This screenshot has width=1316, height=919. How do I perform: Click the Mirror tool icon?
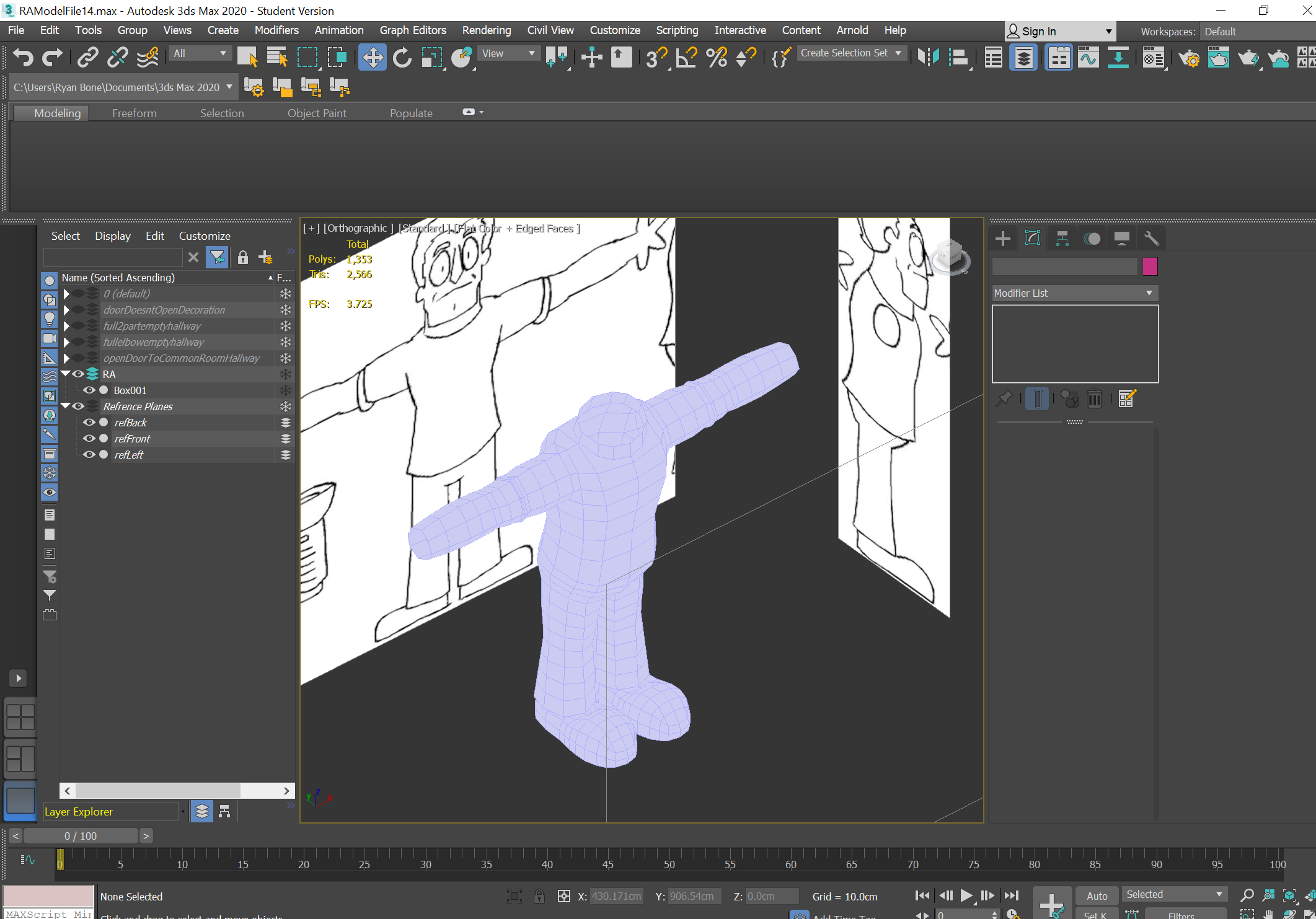coord(928,58)
